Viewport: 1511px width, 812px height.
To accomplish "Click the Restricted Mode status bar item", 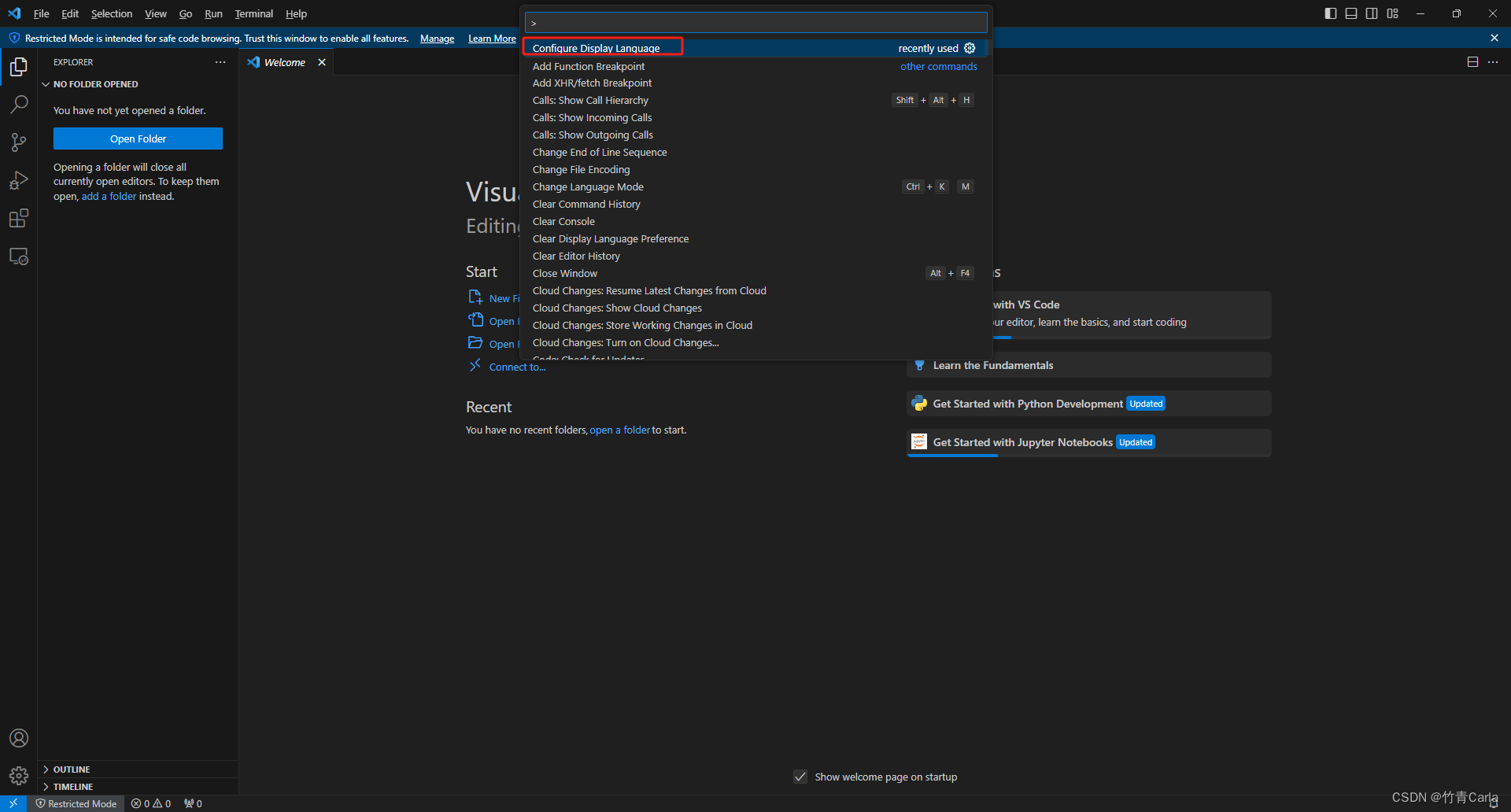I will [76, 803].
